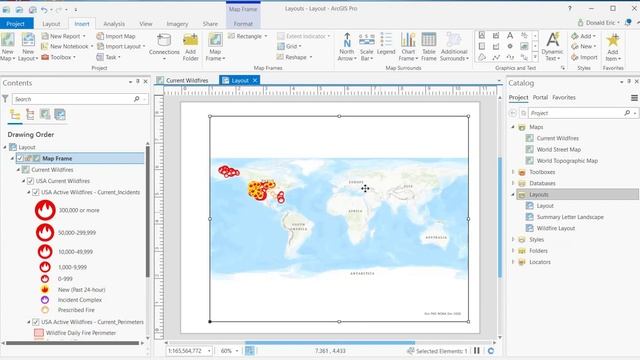
Task: Toggle Current_Incidents layer checkbox
Action: pyautogui.click(x=36, y=192)
